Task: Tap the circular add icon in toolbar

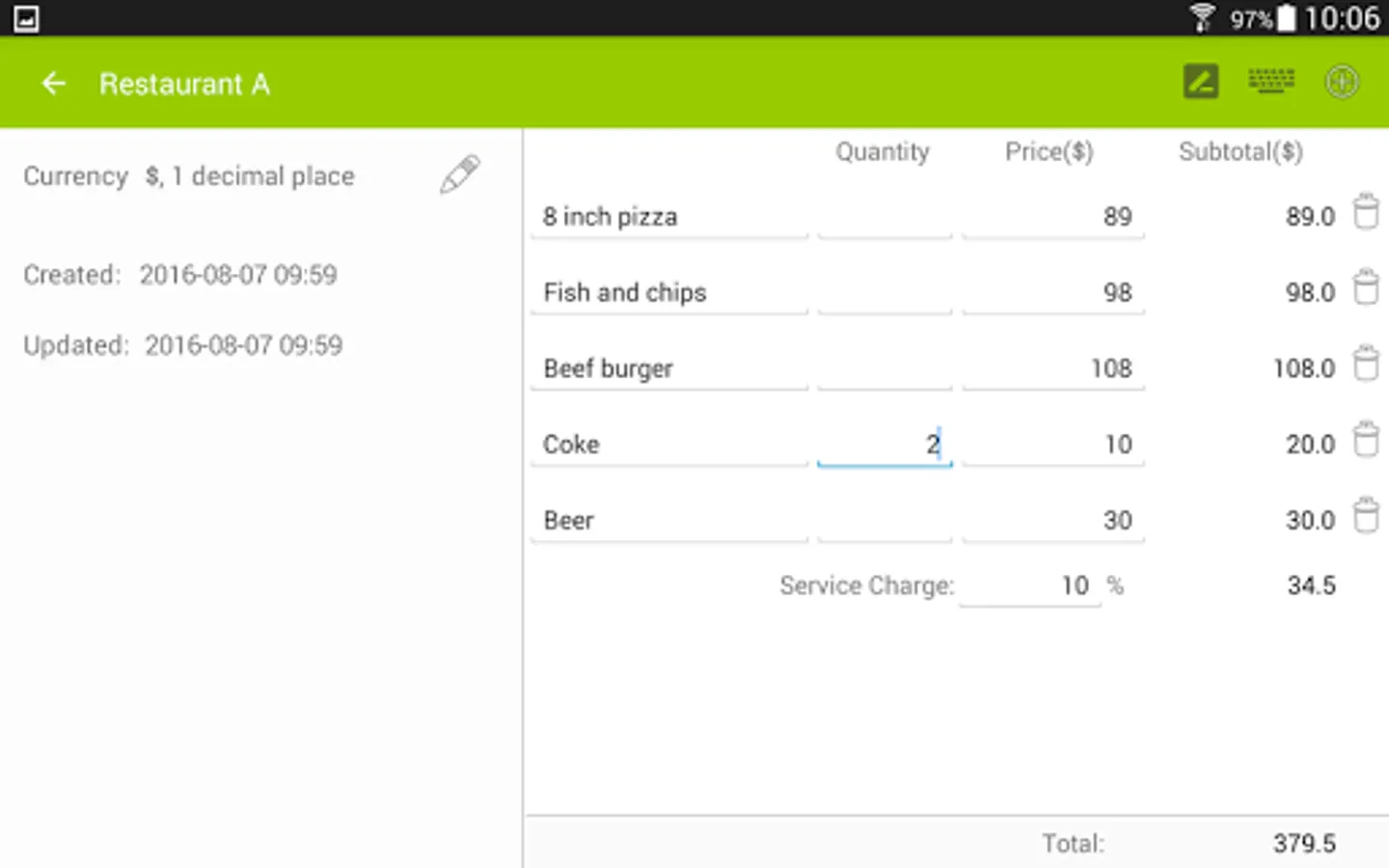Action: click(1342, 82)
